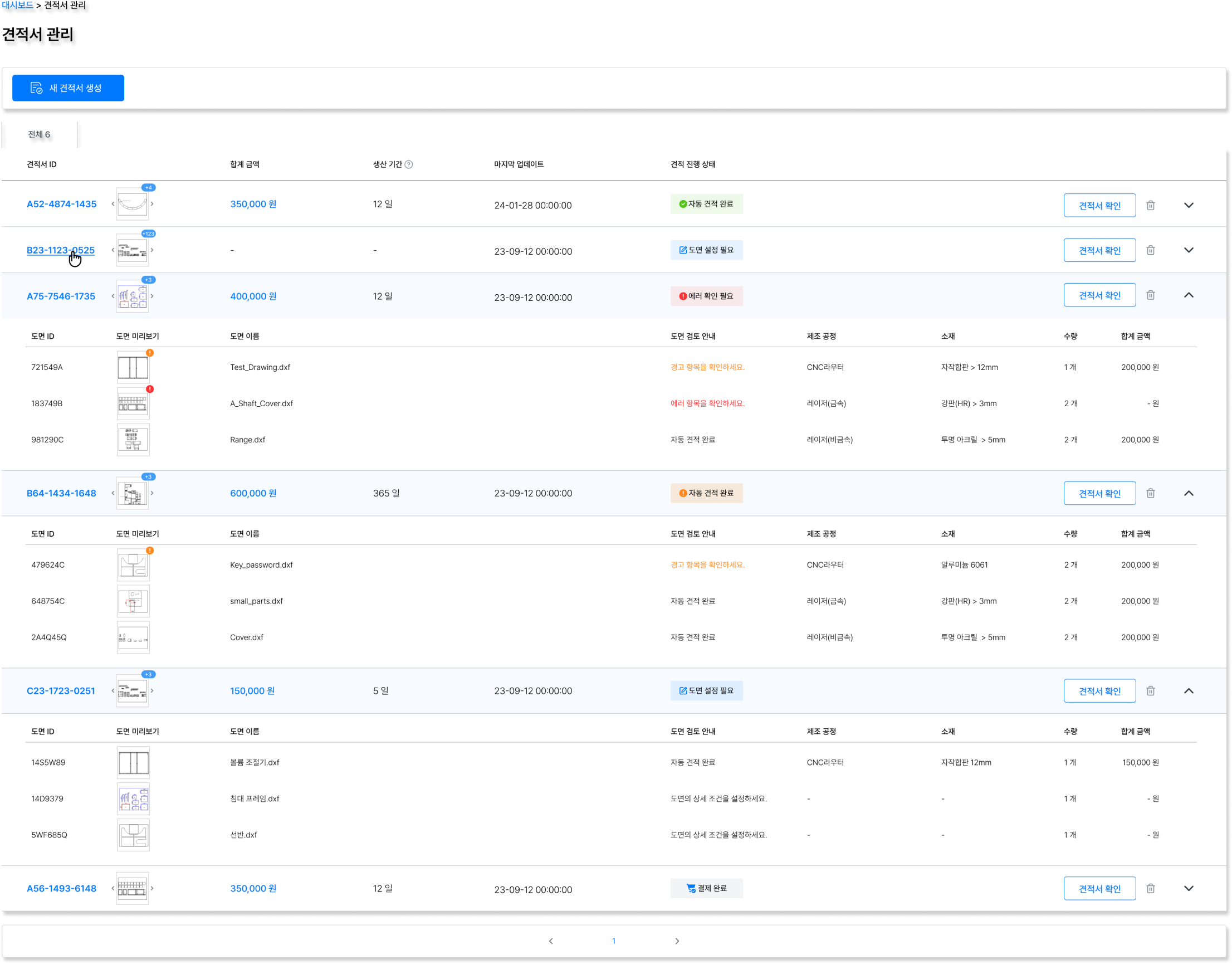Click trash icon for quote A52-4874-1435
The height and width of the screenshot is (964, 1232).
(1150, 206)
